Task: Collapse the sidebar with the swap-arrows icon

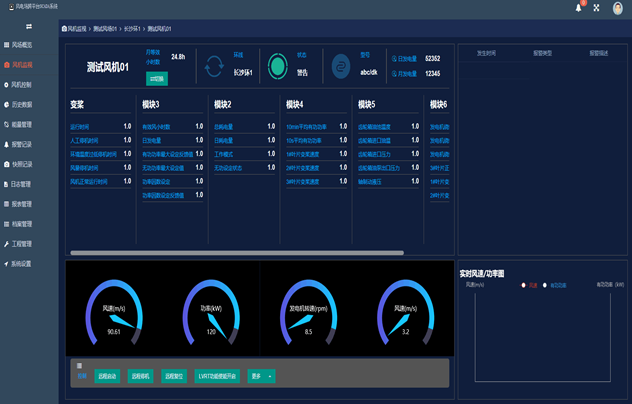Action: point(29,27)
